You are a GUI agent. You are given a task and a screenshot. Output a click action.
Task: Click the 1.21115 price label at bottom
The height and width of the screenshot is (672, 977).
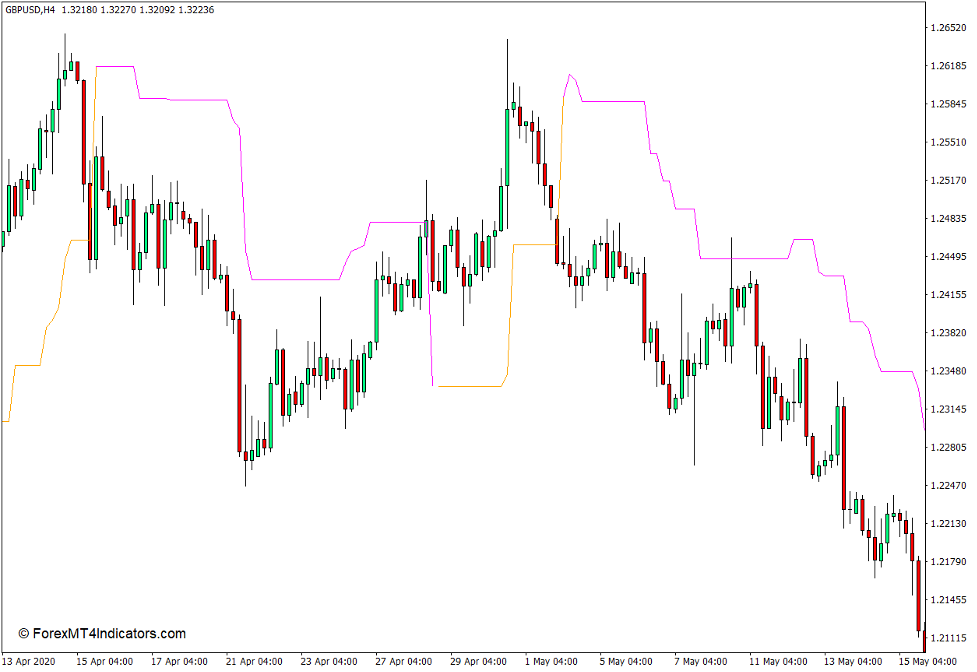click(947, 638)
